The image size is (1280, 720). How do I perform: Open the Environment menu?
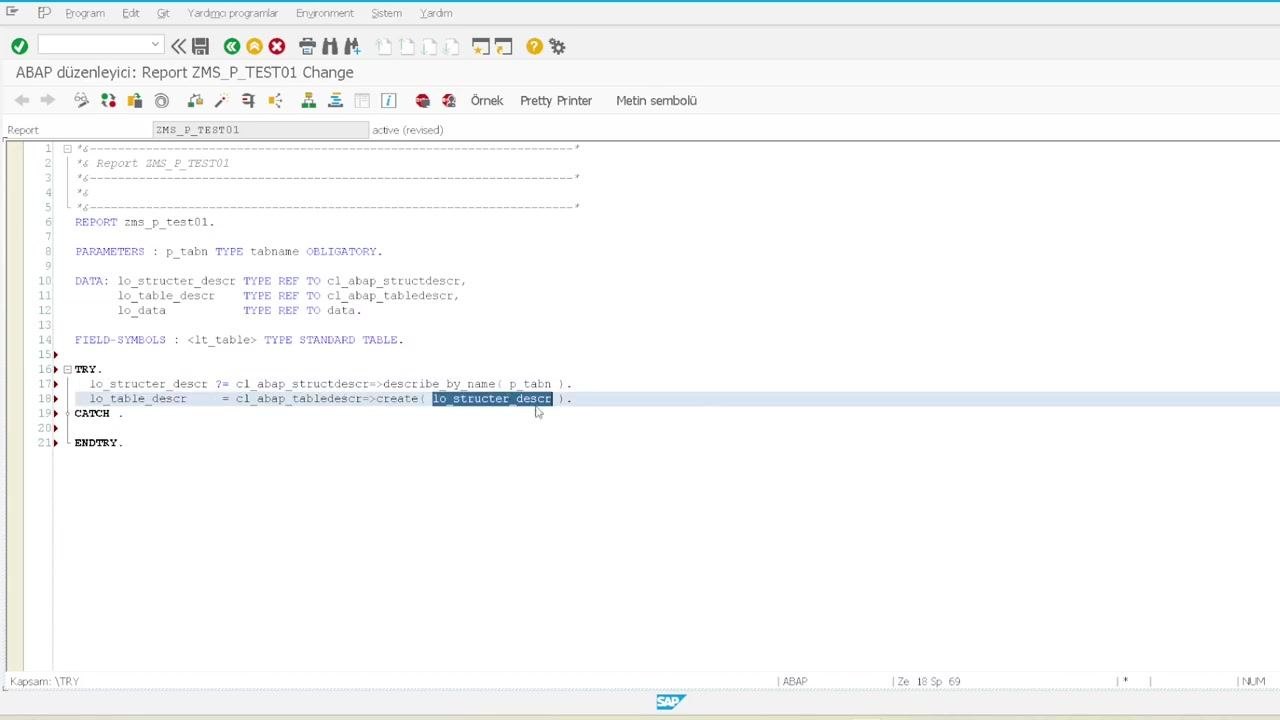[325, 13]
